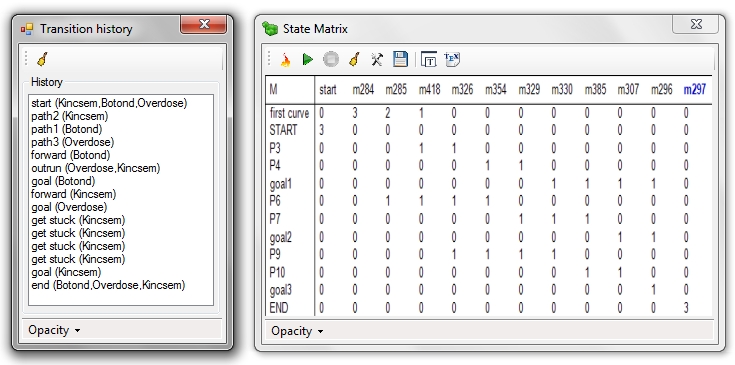Click the floppy disk save icon
This screenshot has width=735, height=365.
[x=400, y=60]
